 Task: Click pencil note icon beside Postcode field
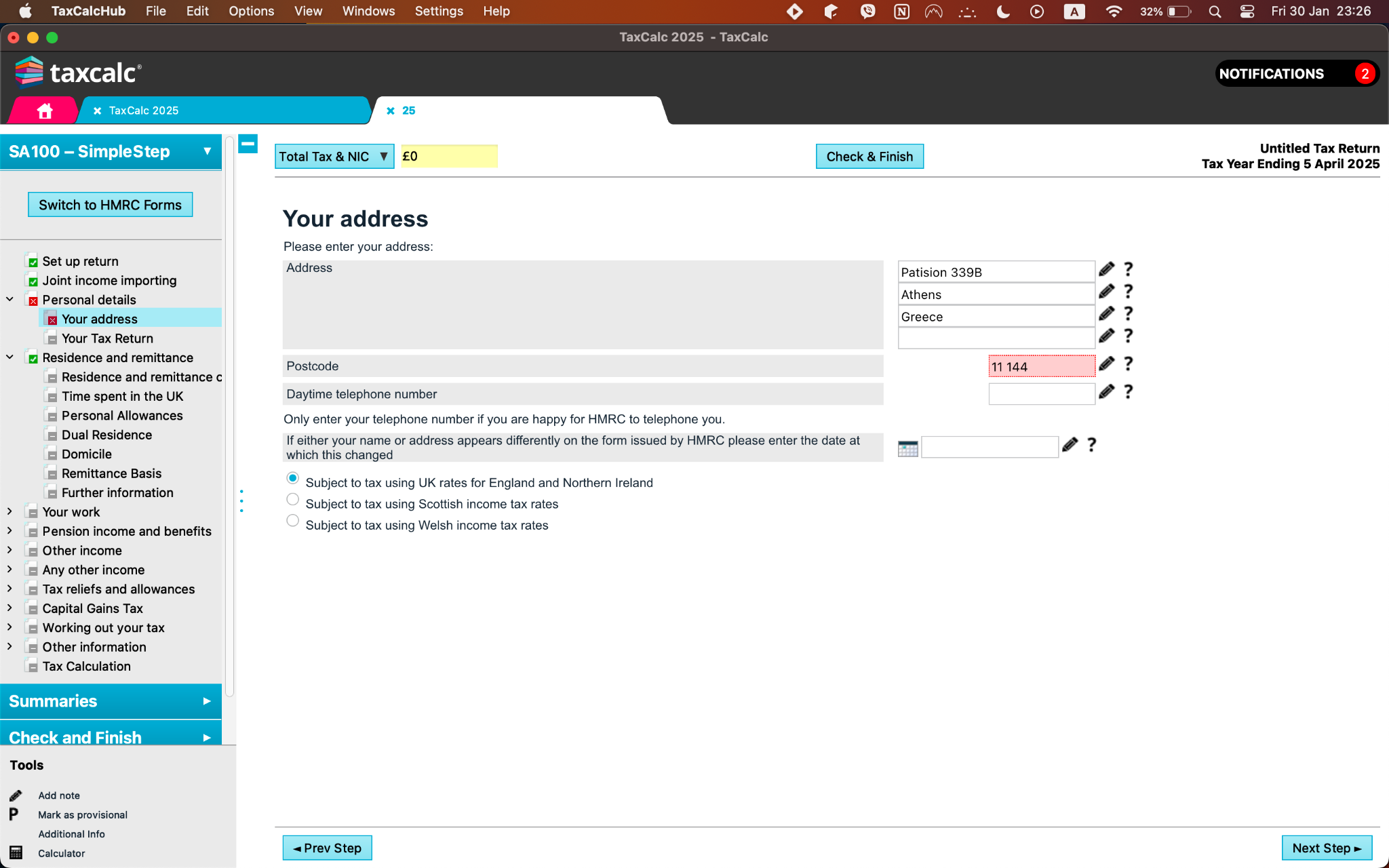(1106, 364)
